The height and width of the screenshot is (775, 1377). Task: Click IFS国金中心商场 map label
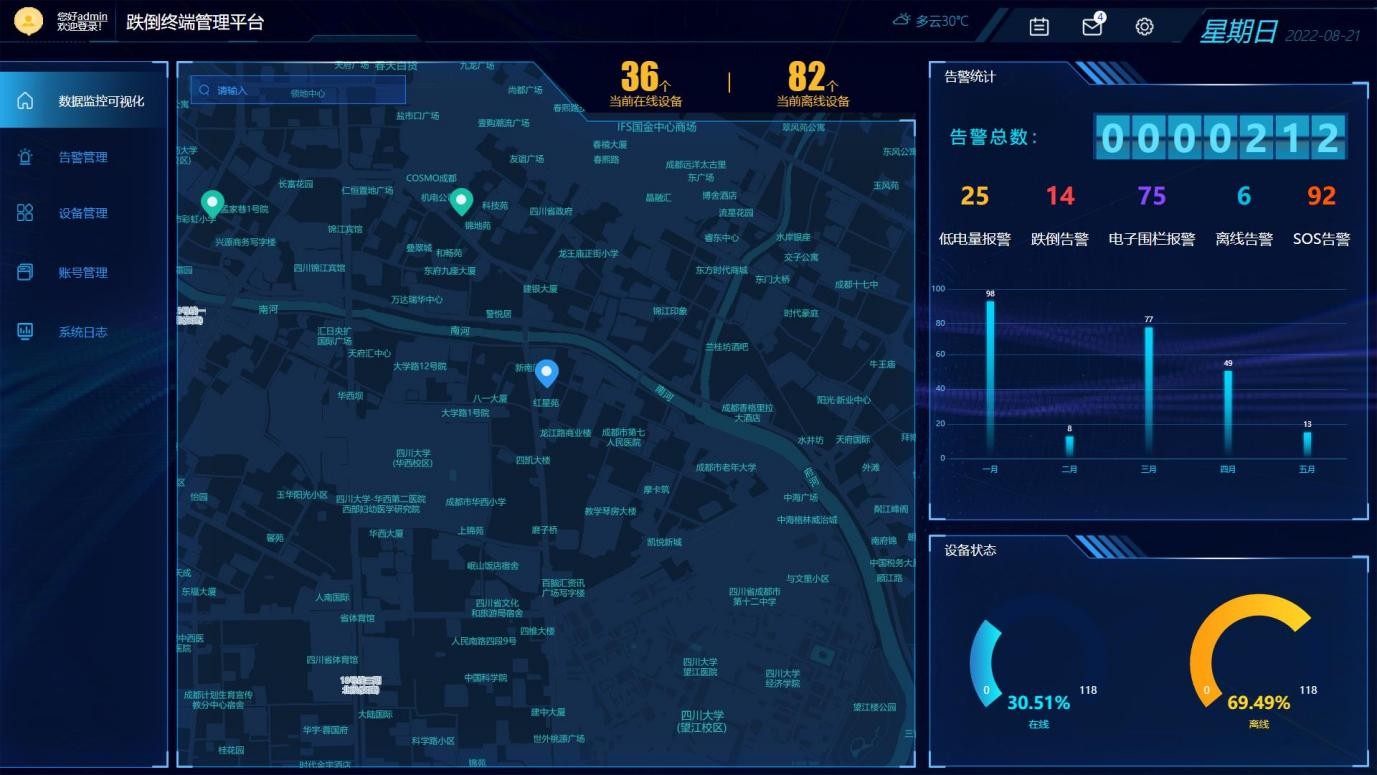(656, 127)
